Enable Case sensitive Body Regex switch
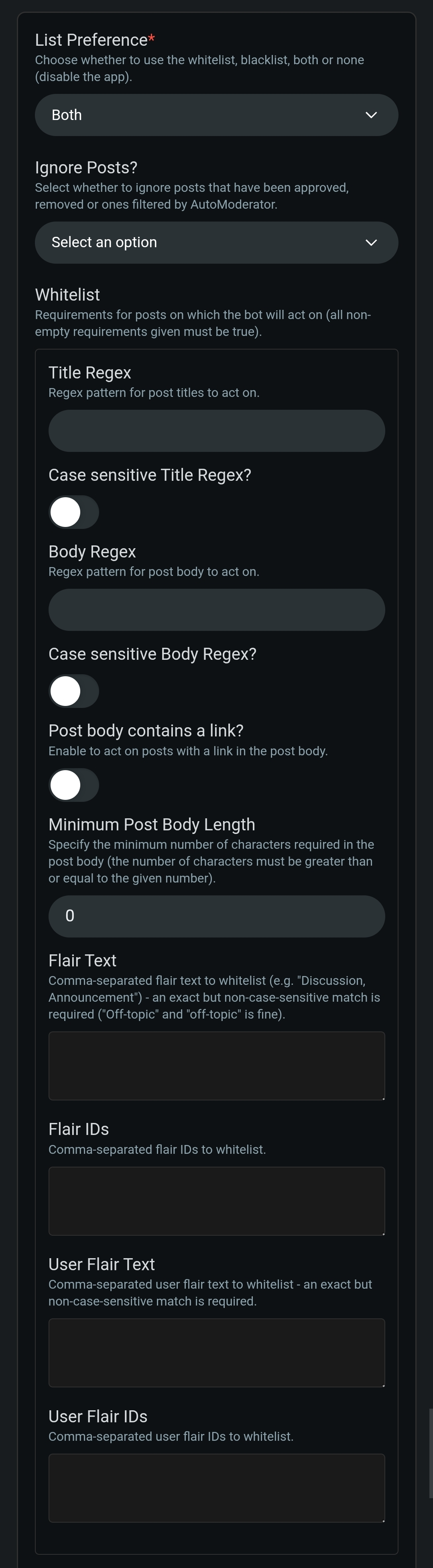The width and height of the screenshot is (433, 1568). [x=74, y=691]
